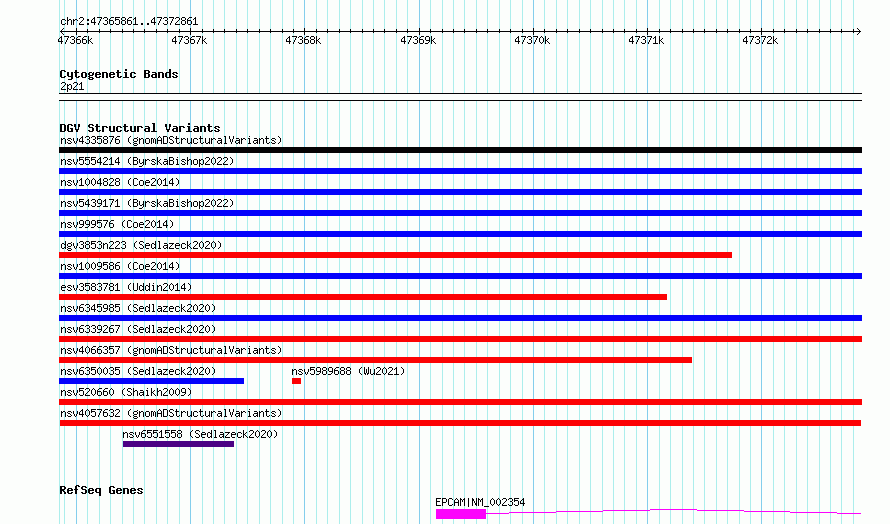Viewport: 890px width, 524px height.
Task: Click the 47371k ruler position
Action: click(x=646, y=40)
